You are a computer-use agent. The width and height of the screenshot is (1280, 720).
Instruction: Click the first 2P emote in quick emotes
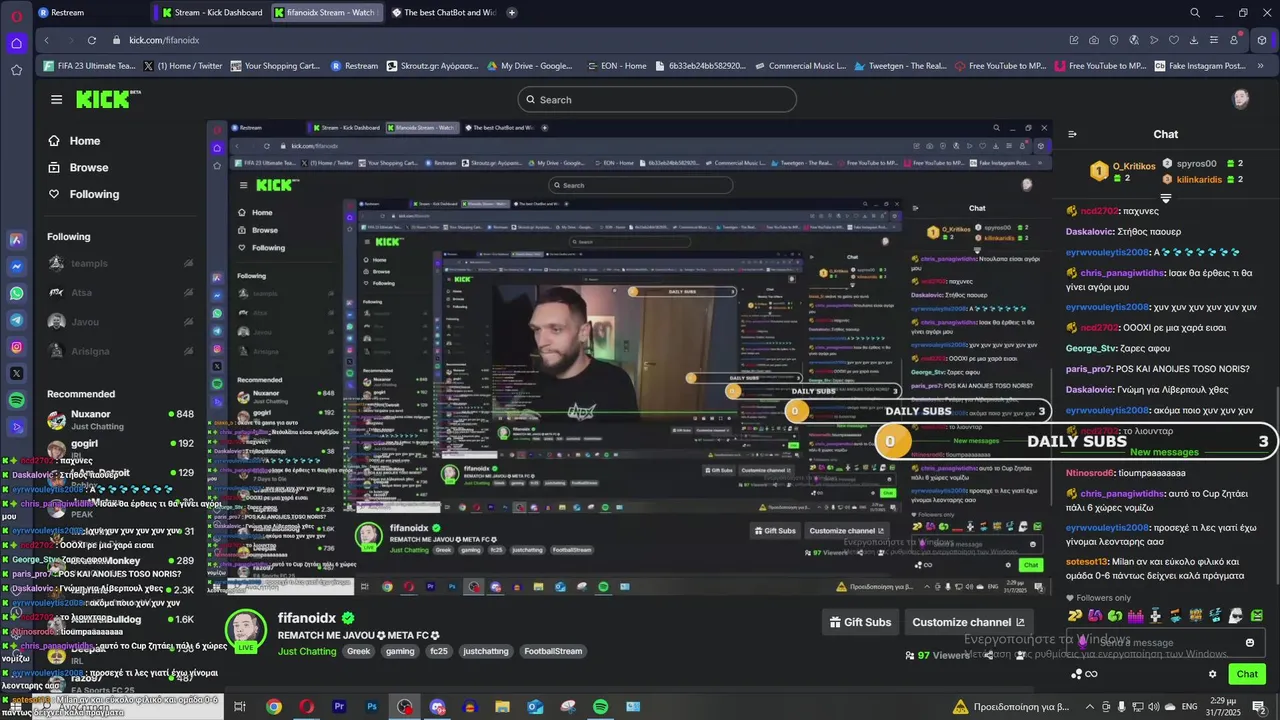(1075, 616)
